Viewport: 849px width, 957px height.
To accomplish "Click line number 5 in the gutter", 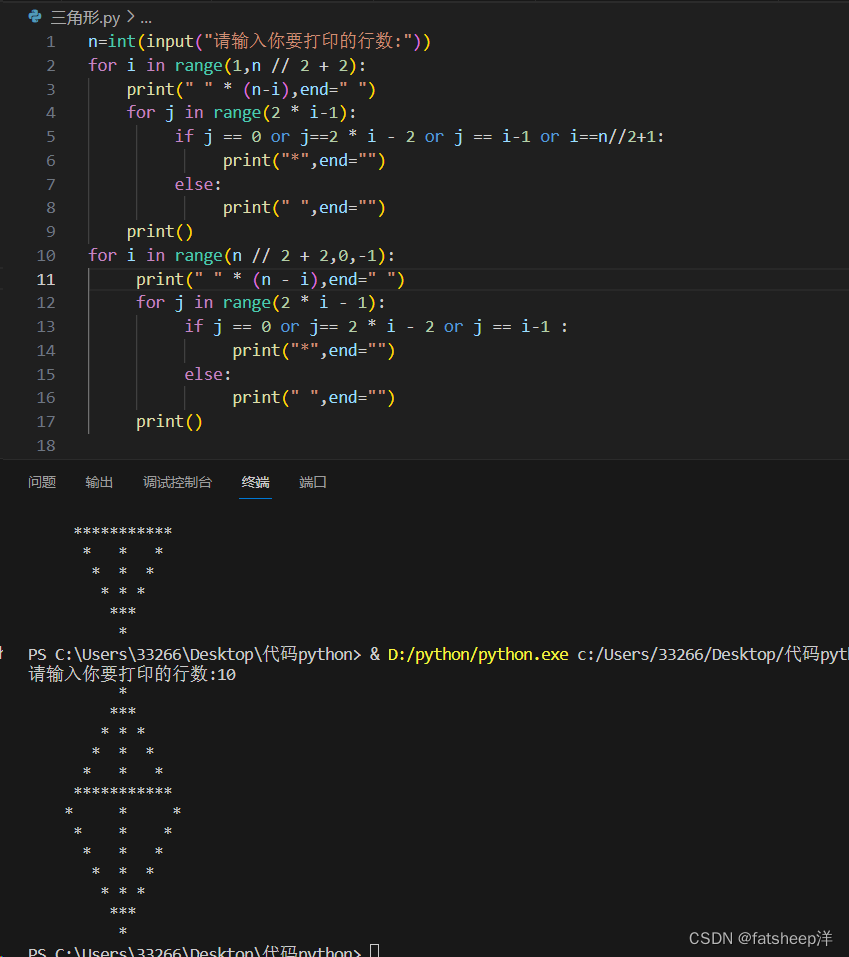I will pos(51,137).
